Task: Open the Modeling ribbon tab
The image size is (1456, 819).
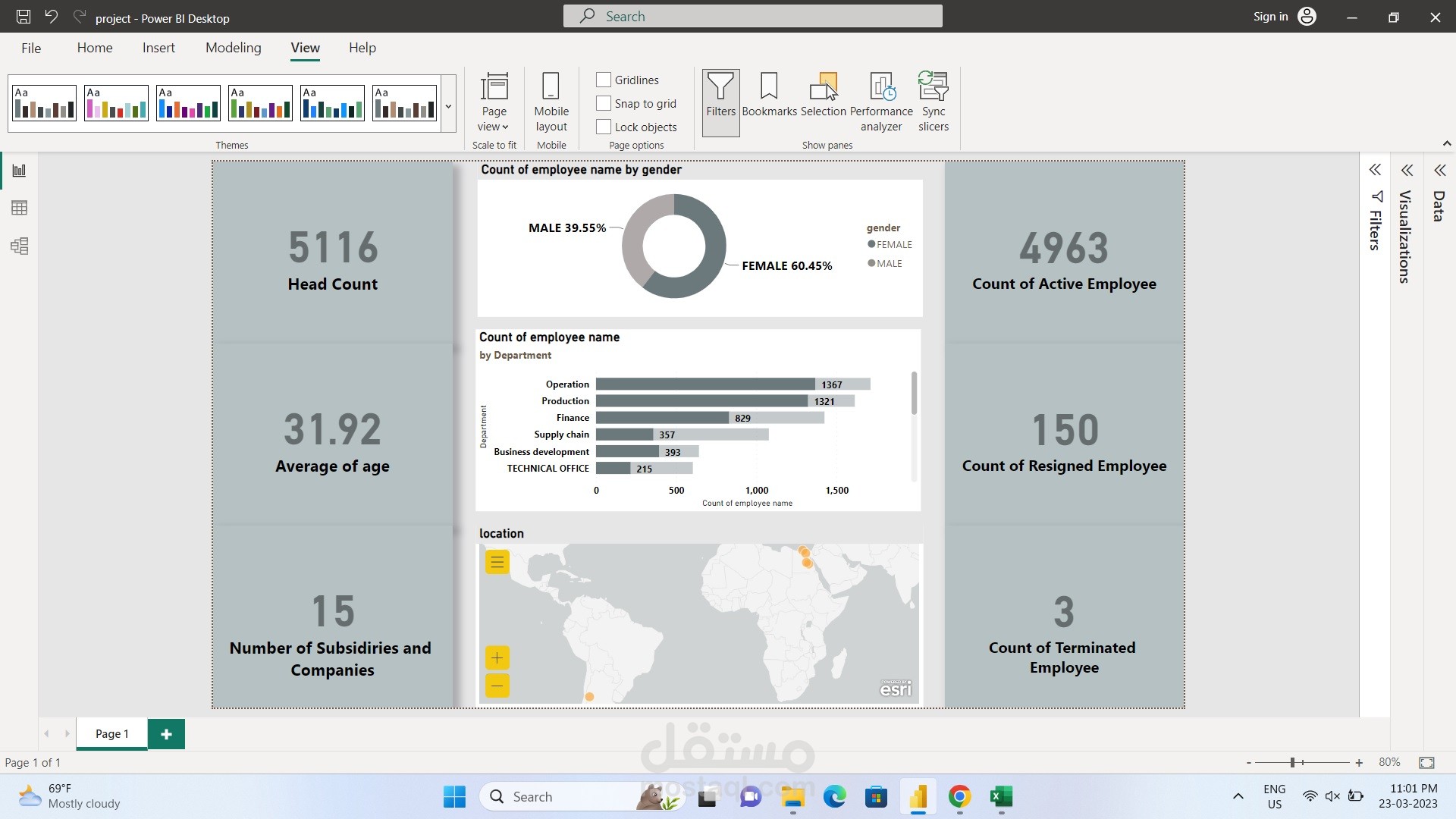Action: click(x=233, y=48)
